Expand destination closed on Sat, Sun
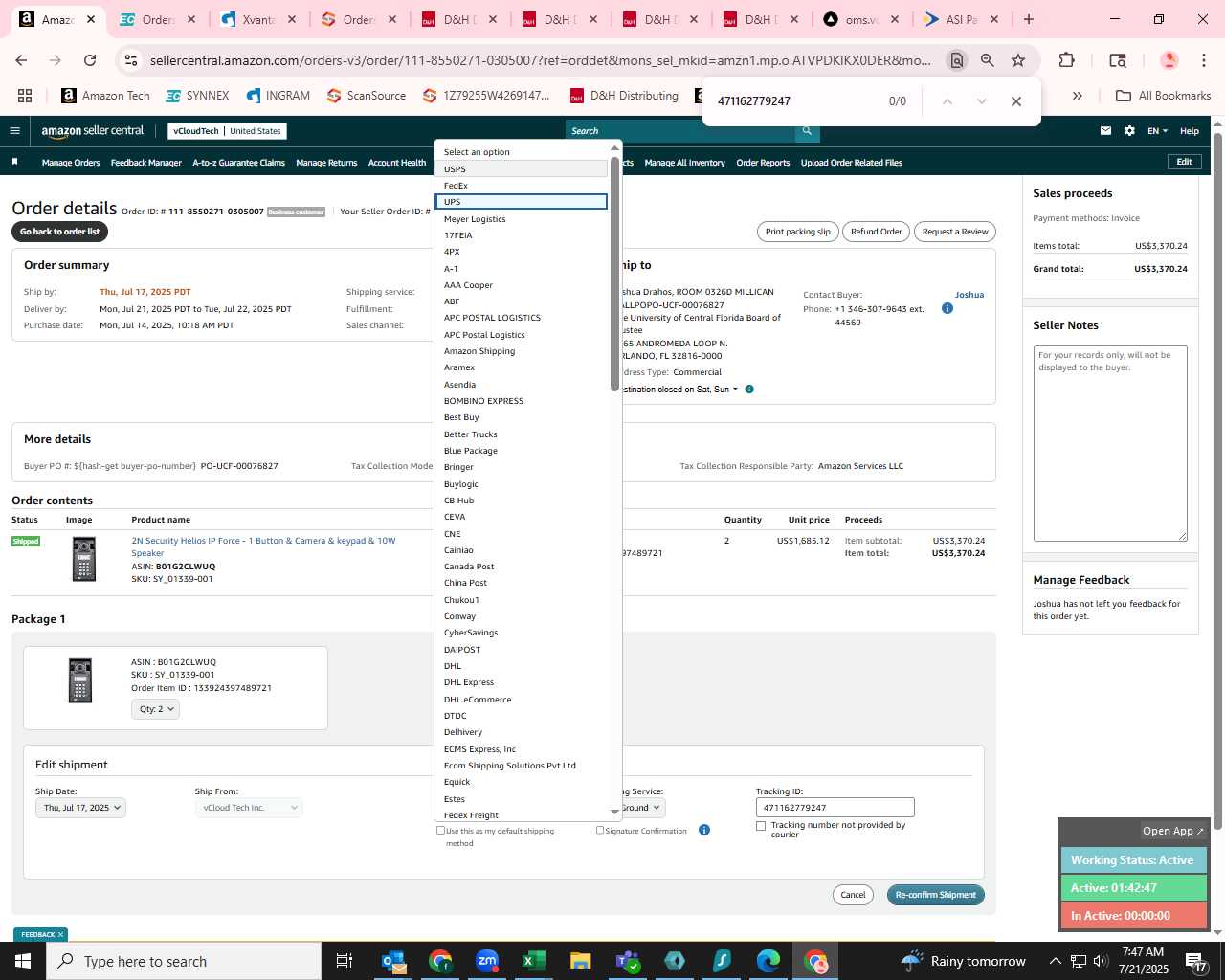The height and width of the screenshot is (980, 1225). 679,390
